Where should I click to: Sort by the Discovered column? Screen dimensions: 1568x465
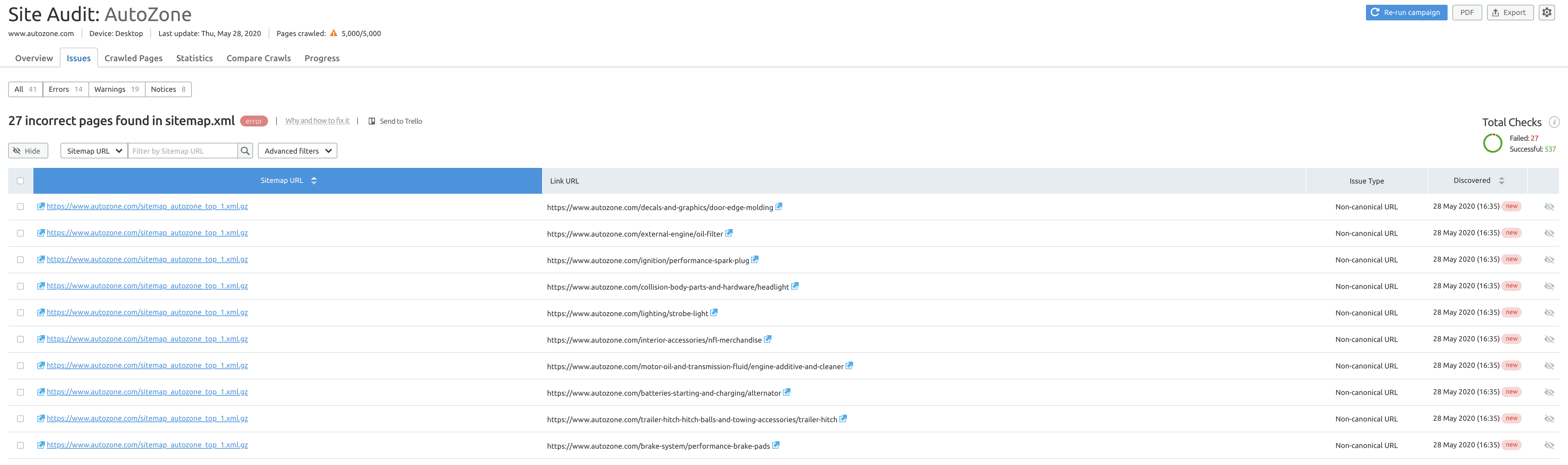[1478, 181]
